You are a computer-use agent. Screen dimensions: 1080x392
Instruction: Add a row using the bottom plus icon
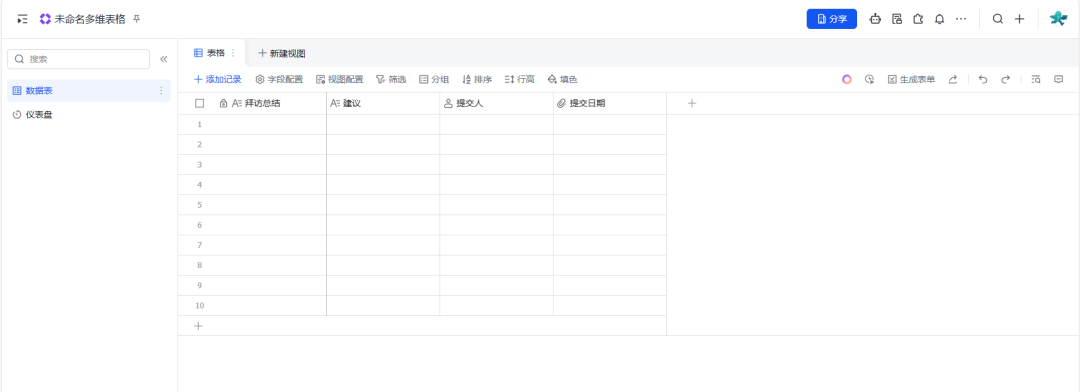(198, 326)
